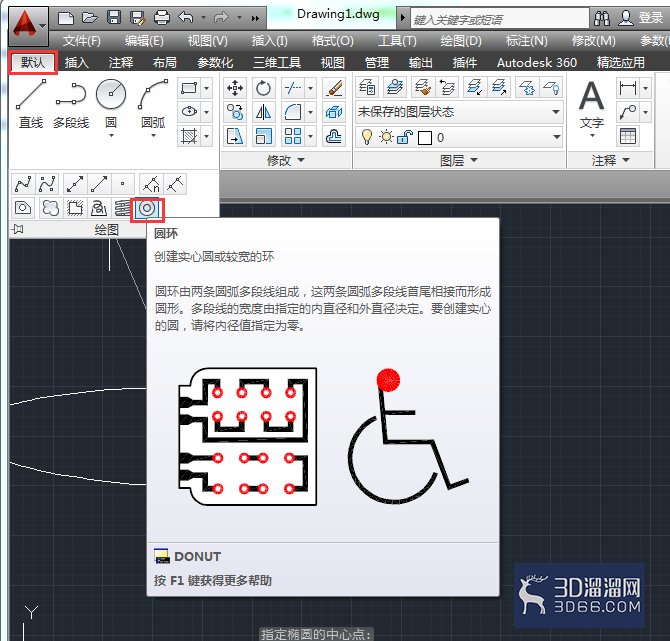Click the Spline Fit tool icon

pos(24,184)
